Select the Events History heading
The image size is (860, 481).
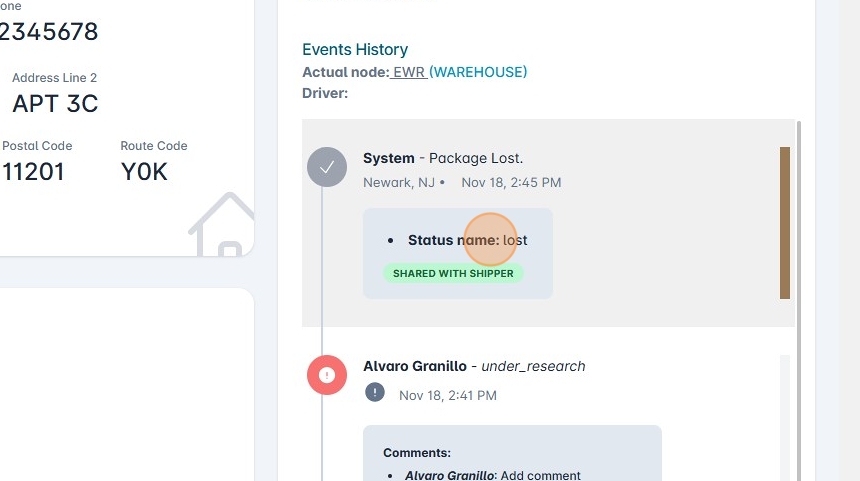(x=355, y=49)
